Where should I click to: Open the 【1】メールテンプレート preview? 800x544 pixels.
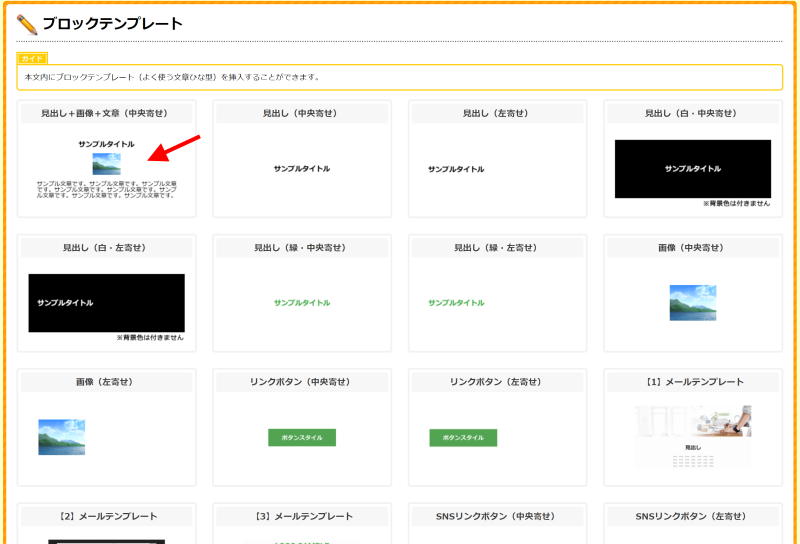[693, 437]
